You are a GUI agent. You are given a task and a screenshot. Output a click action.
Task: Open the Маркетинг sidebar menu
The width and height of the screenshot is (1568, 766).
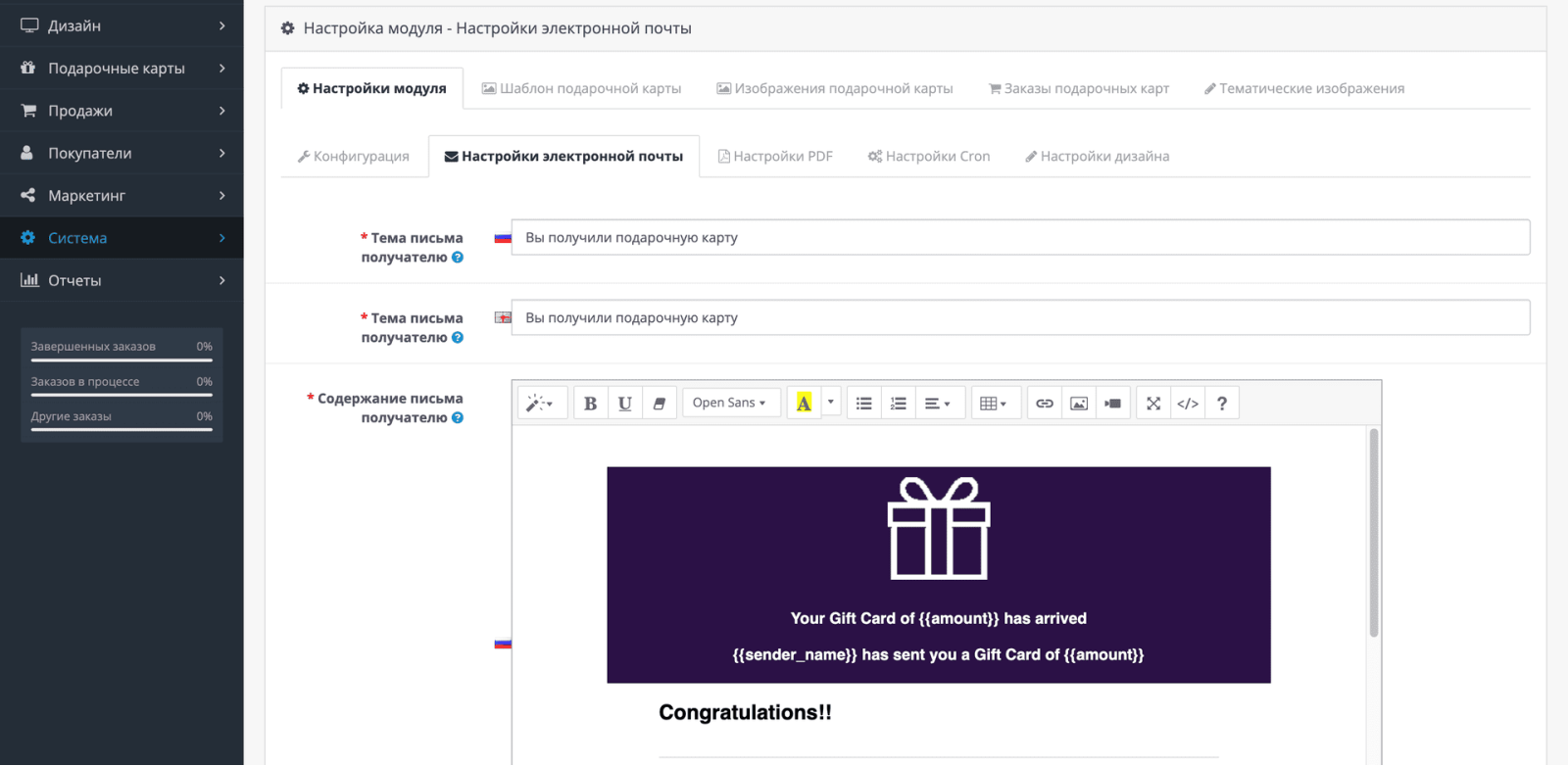click(x=122, y=196)
